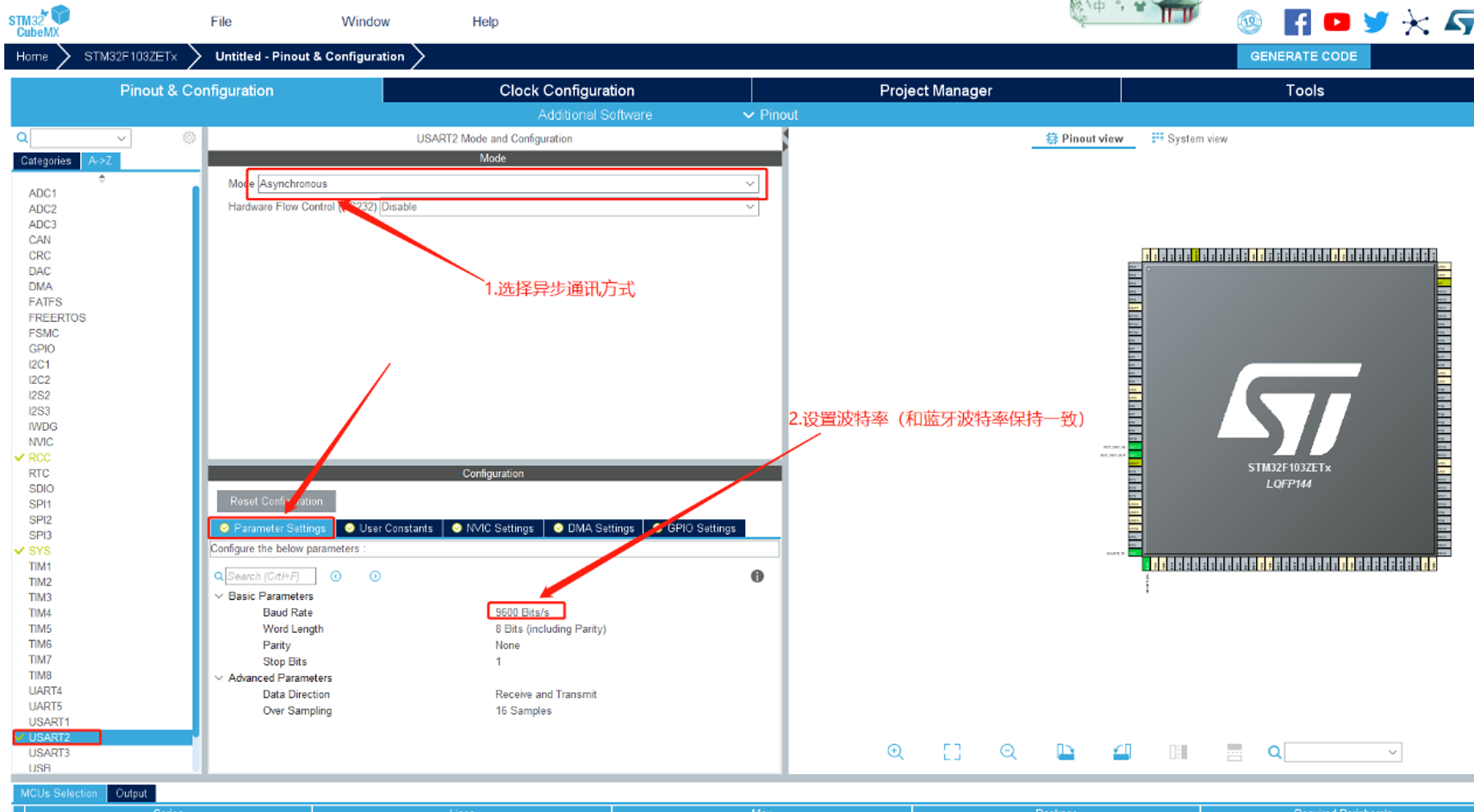Click the GENERATE CODE button
Screen dimensions: 1474x812
pos(1303,56)
